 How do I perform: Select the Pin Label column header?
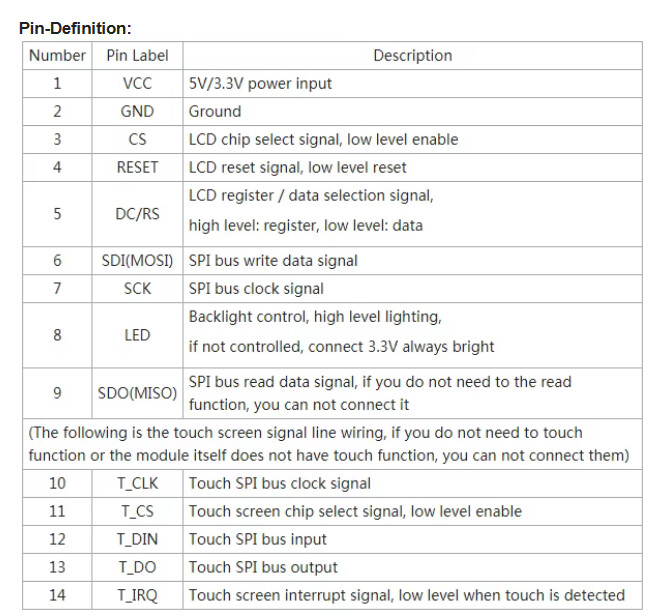click(x=137, y=55)
